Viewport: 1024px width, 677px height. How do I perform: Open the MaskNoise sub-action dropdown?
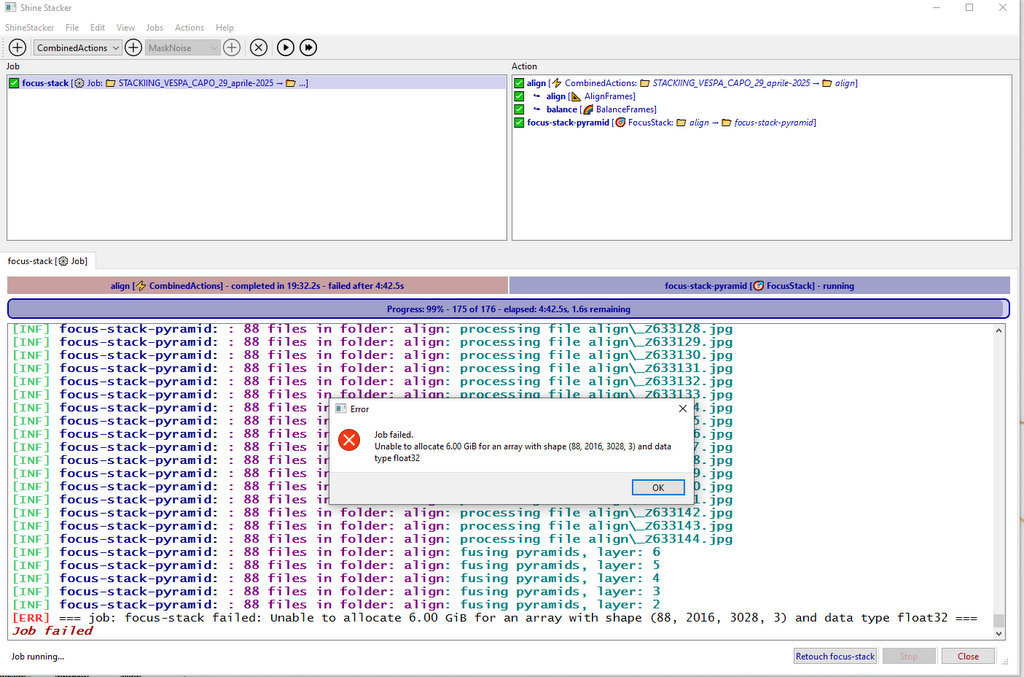183,47
